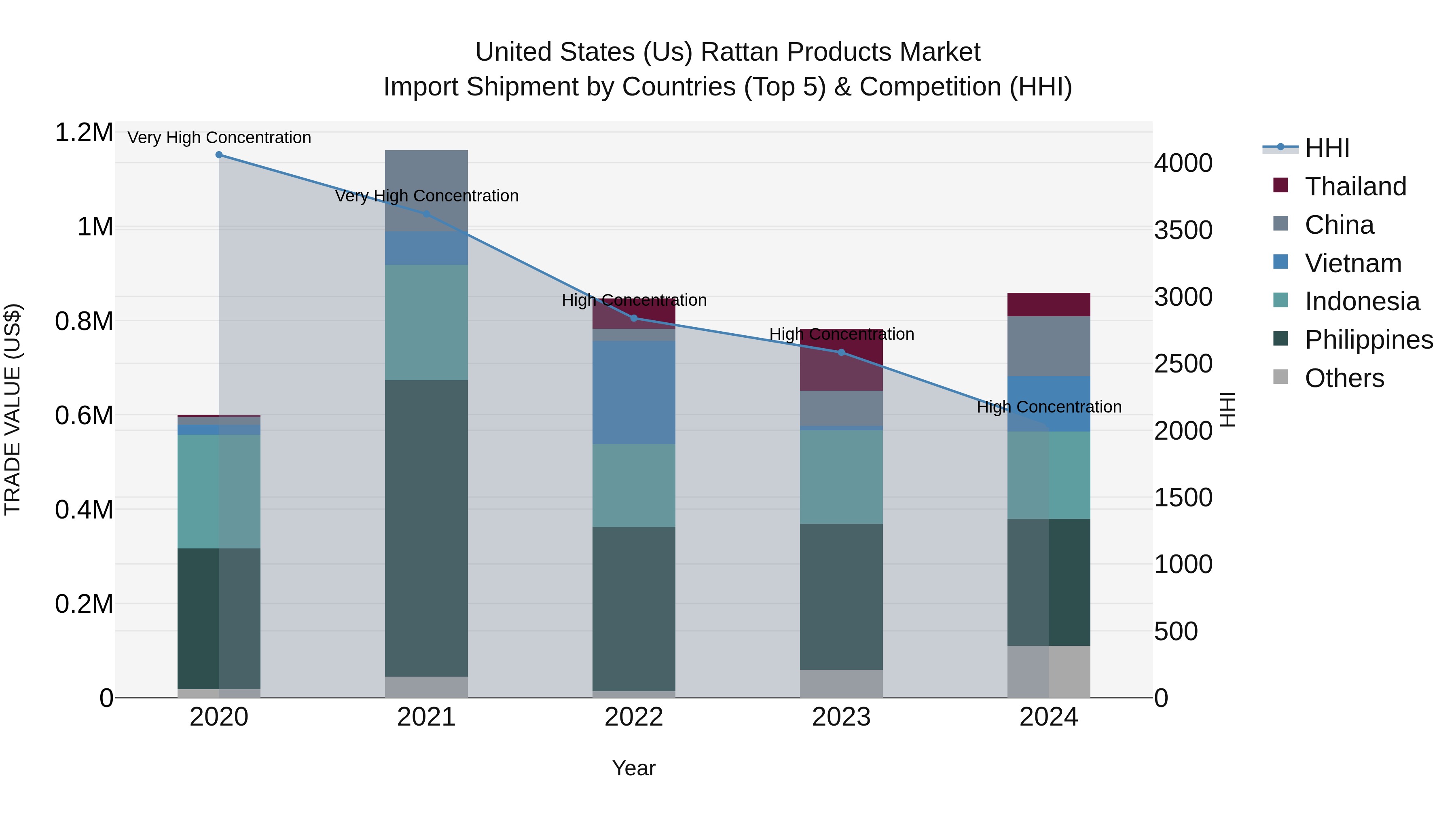Select the 2021 Philippines bar segment
Screen dimensions: 1456x819
coord(427,529)
